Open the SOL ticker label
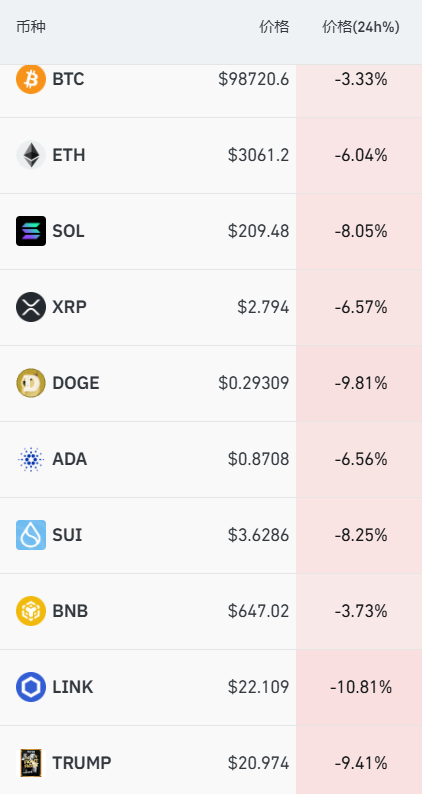 coord(68,231)
